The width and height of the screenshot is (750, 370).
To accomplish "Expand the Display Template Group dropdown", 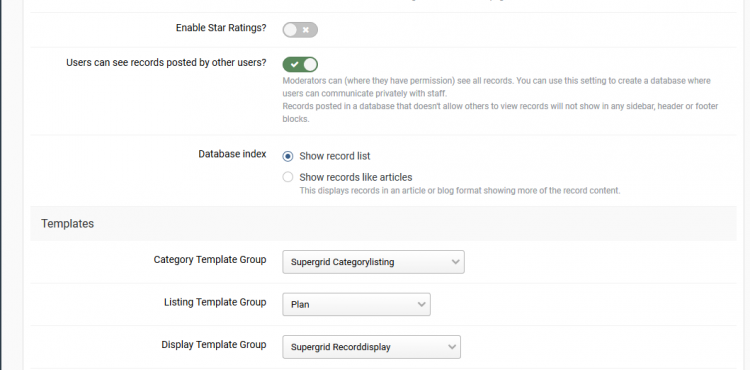I will point(371,347).
